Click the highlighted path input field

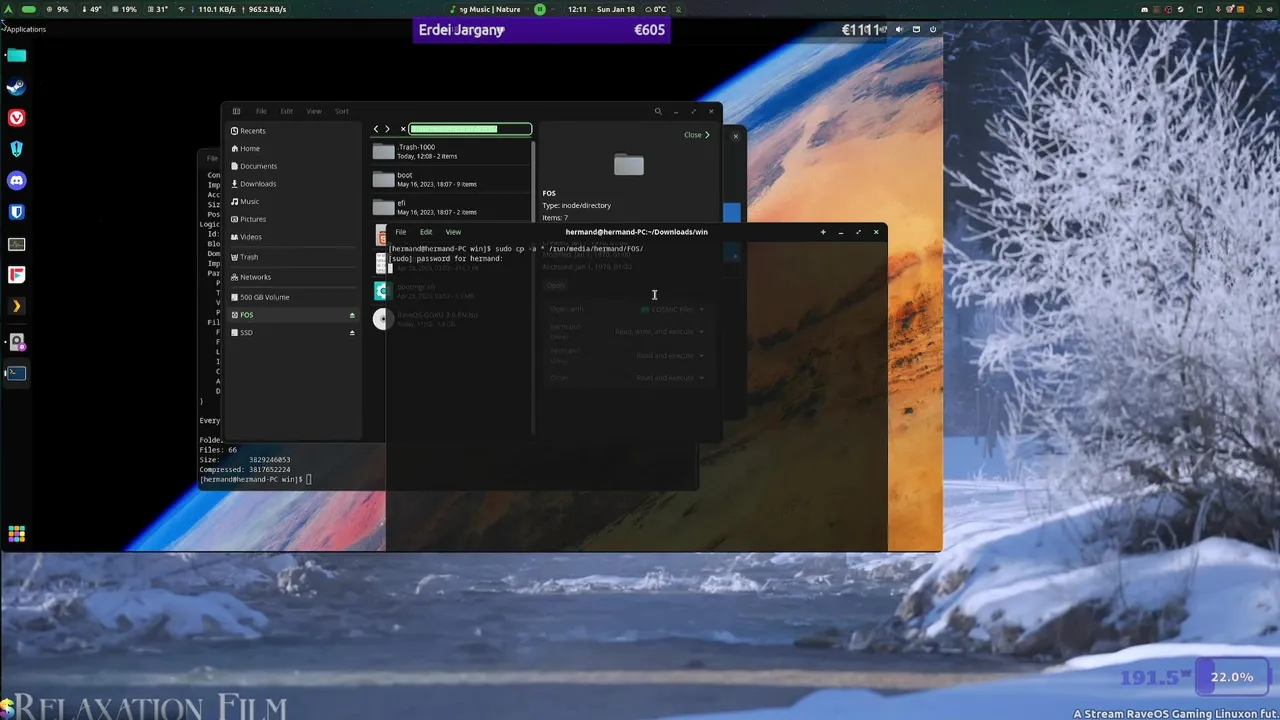pyautogui.click(x=470, y=129)
